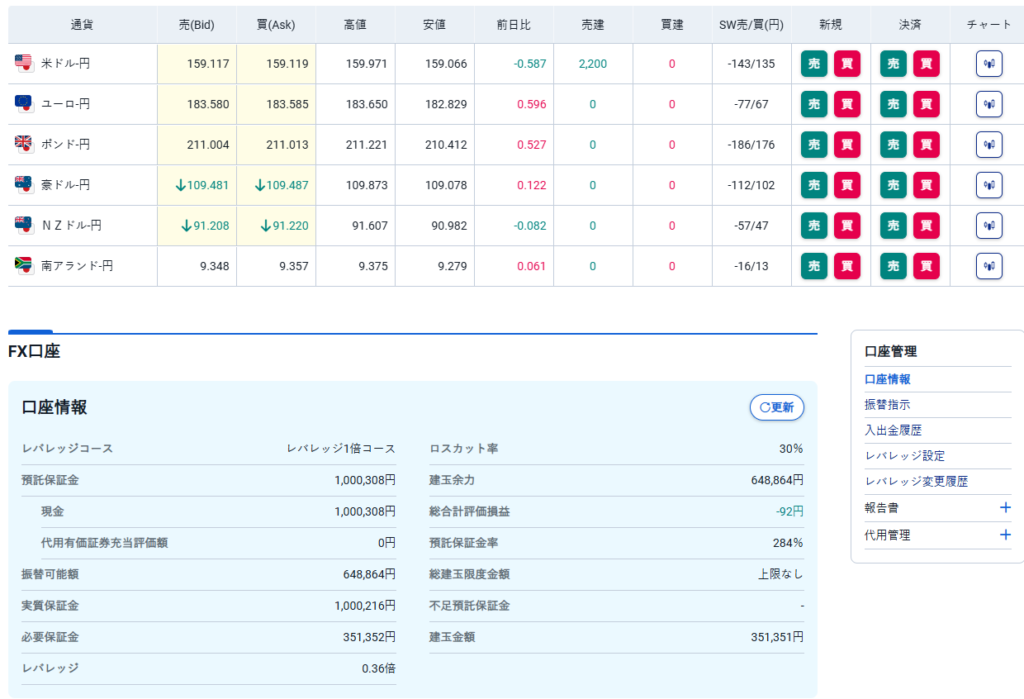The height and width of the screenshot is (699, 1024).
Task: Open the chart for NZドル-円
Action: tap(988, 225)
